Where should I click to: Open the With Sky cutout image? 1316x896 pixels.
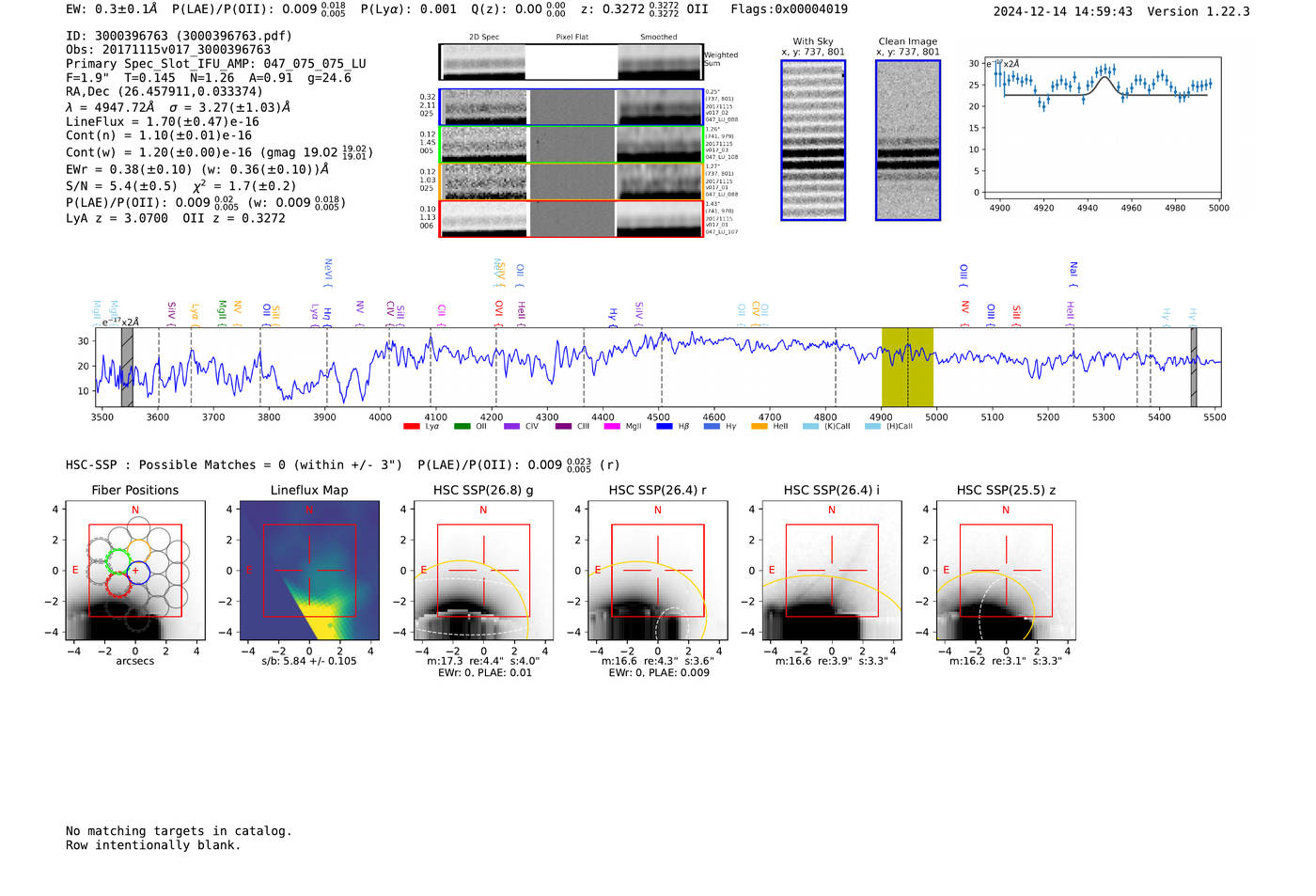click(x=813, y=140)
